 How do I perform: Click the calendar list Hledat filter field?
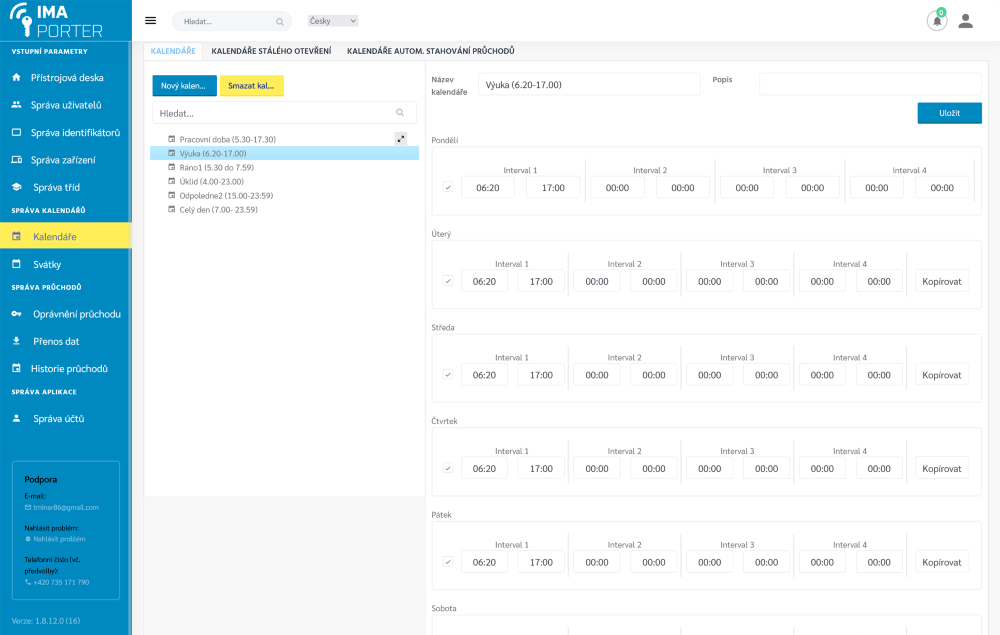tap(284, 113)
